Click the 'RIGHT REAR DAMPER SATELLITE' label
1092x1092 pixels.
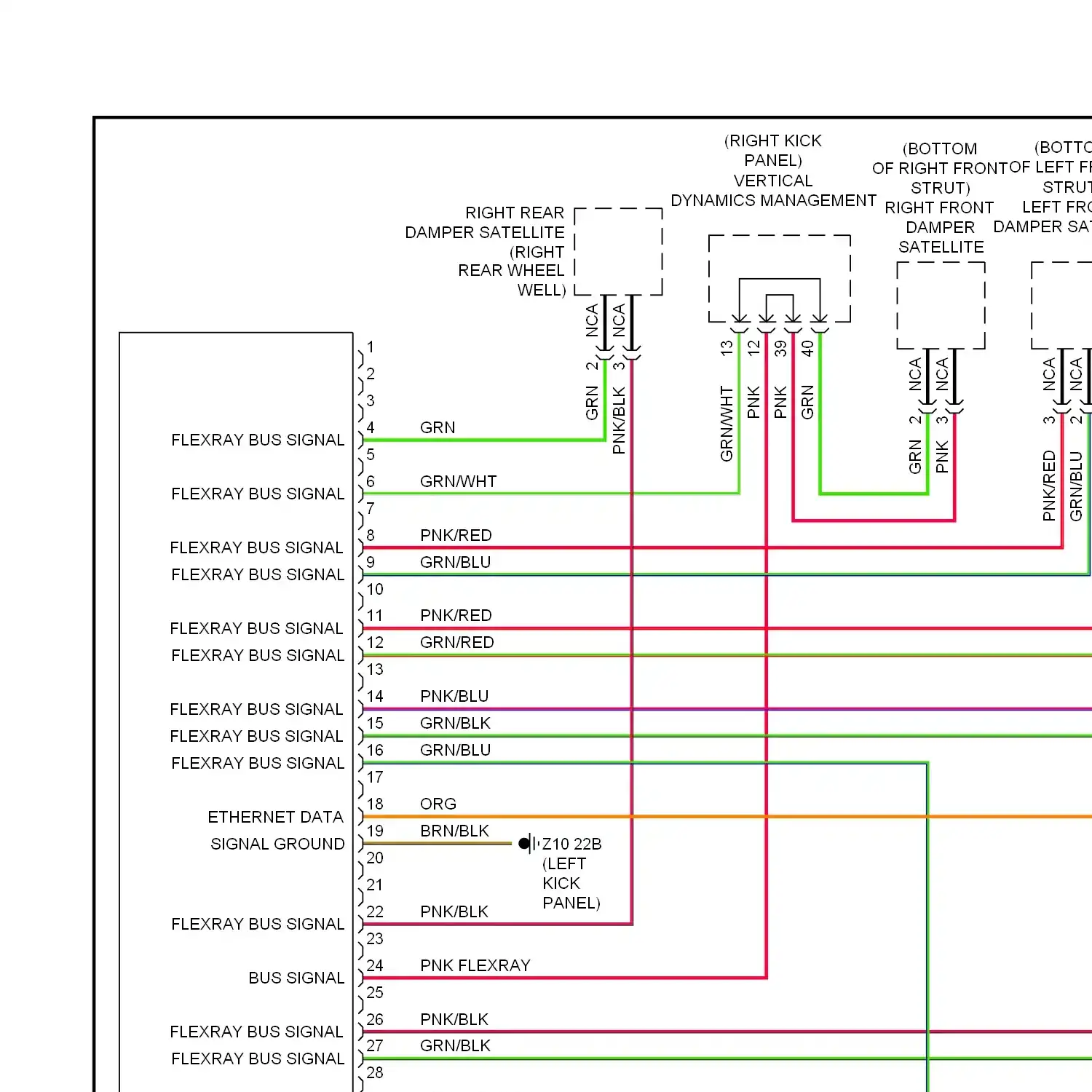pyautogui.click(x=485, y=222)
